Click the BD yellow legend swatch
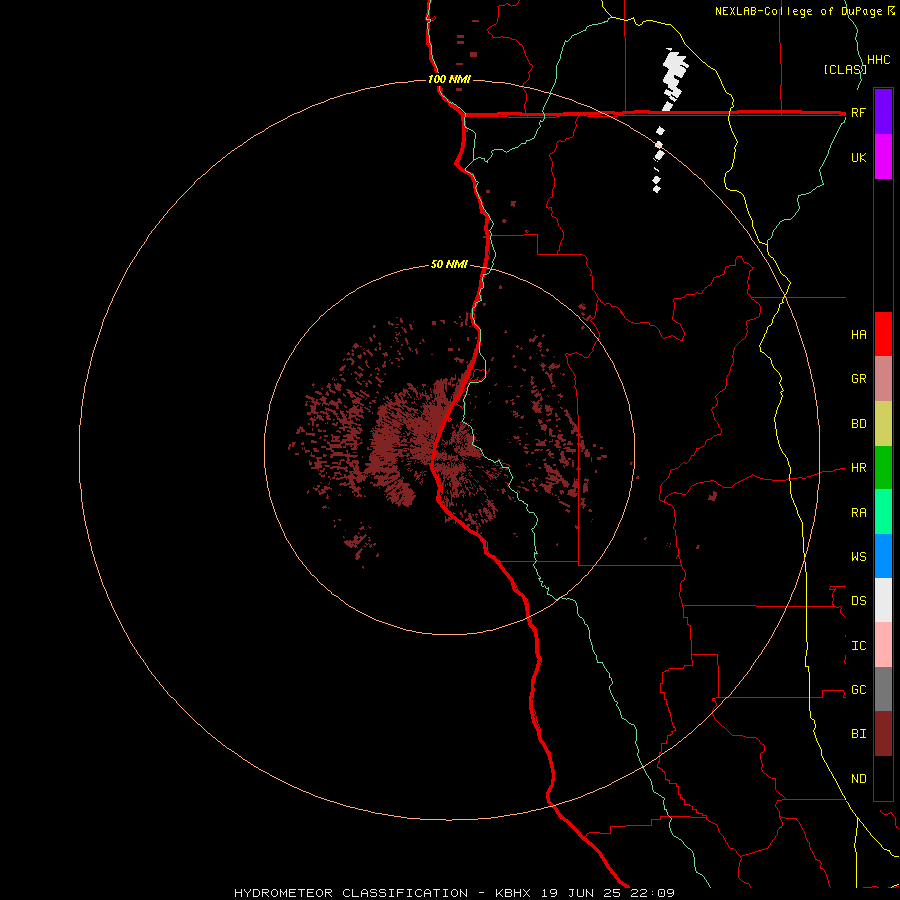This screenshot has width=900, height=900. coord(883,424)
